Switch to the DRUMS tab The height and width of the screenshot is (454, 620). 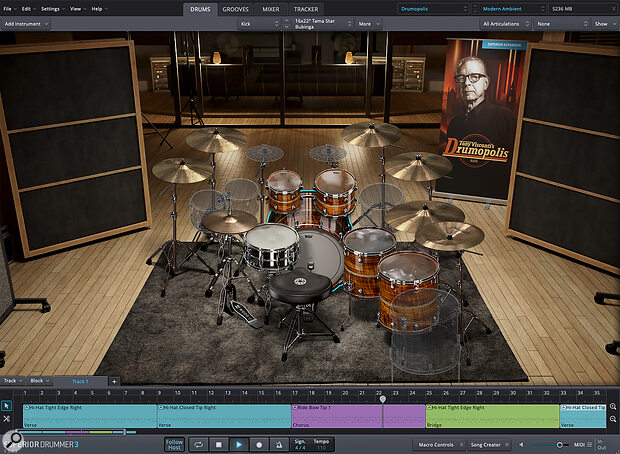point(200,9)
